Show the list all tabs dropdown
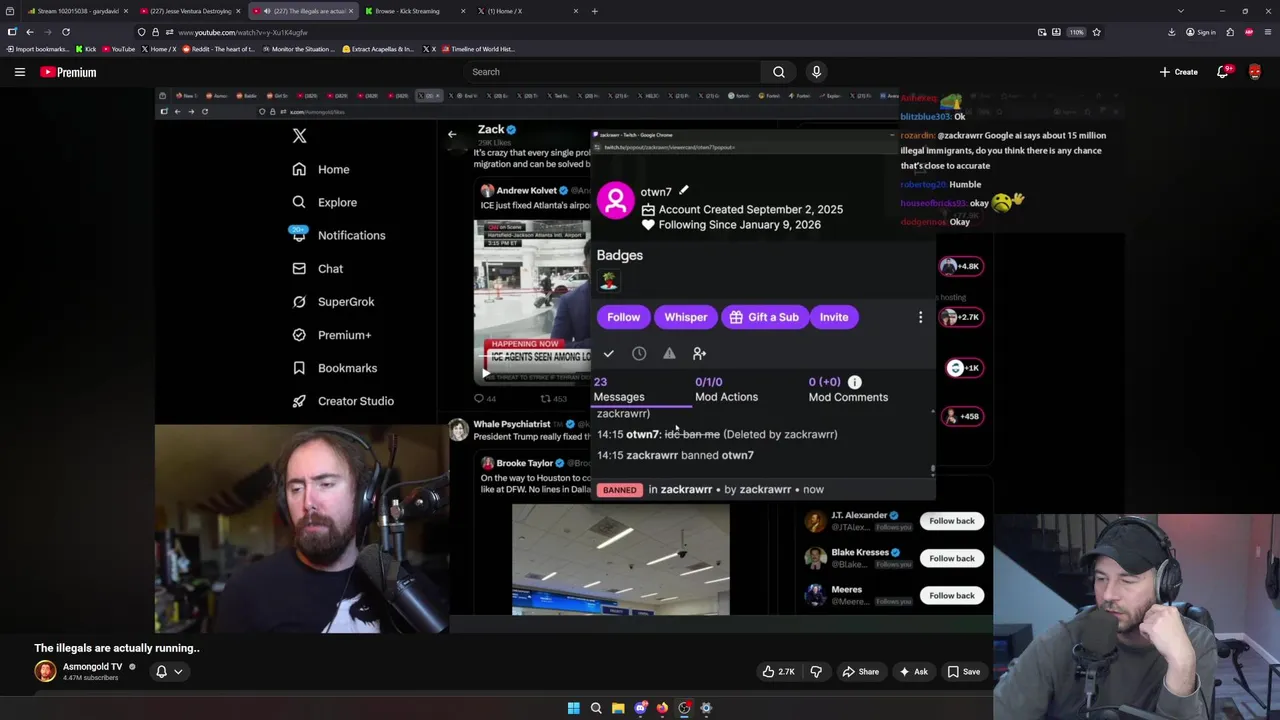 tap(1181, 11)
